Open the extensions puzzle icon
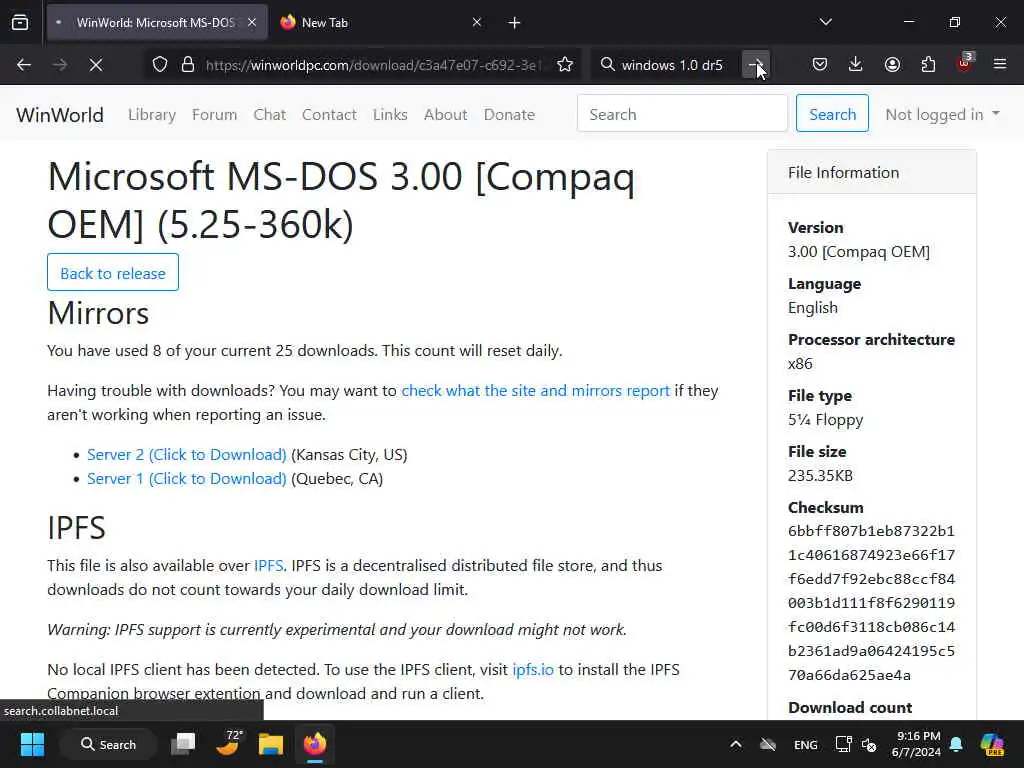Viewport: 1024px width, 768px height. tap(928, 65)
